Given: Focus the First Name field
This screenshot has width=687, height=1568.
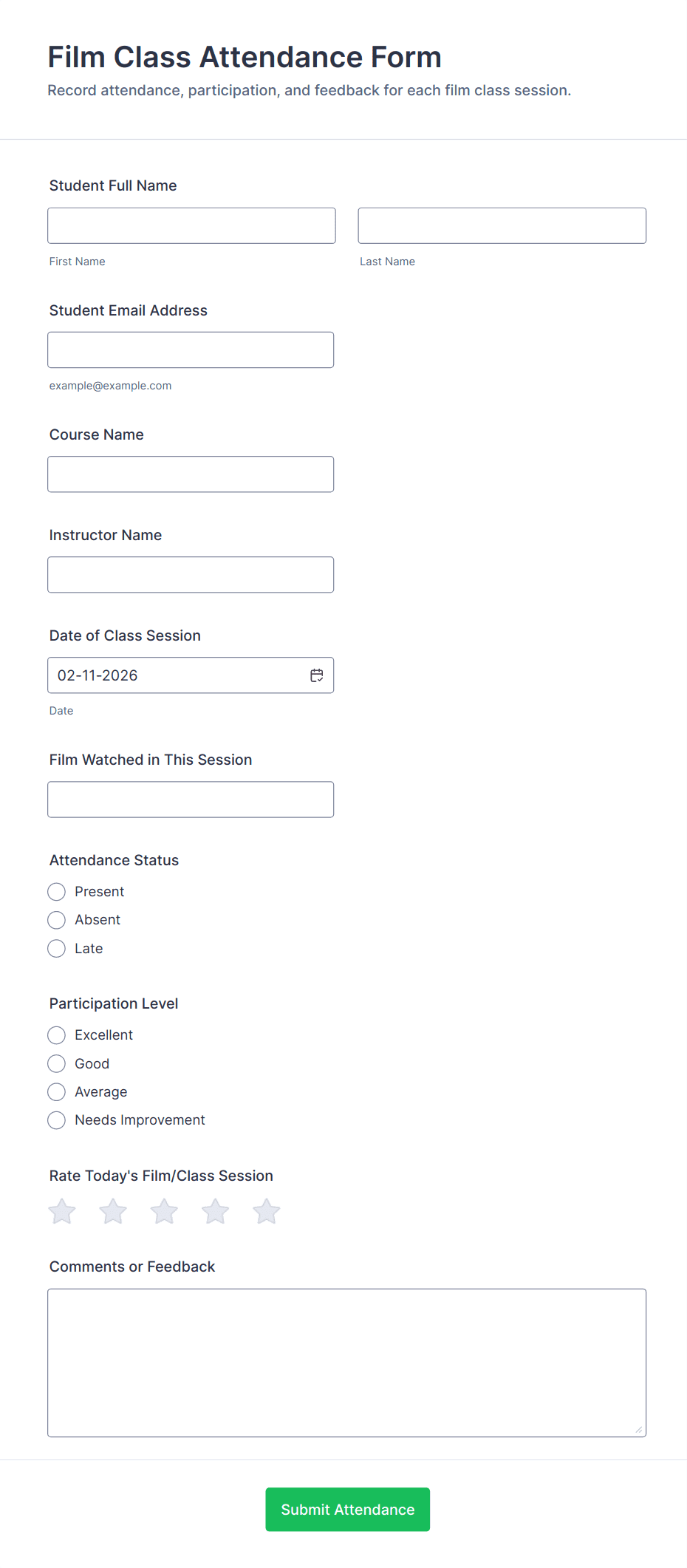Looking at the screenshot, I should pos(191,225).
